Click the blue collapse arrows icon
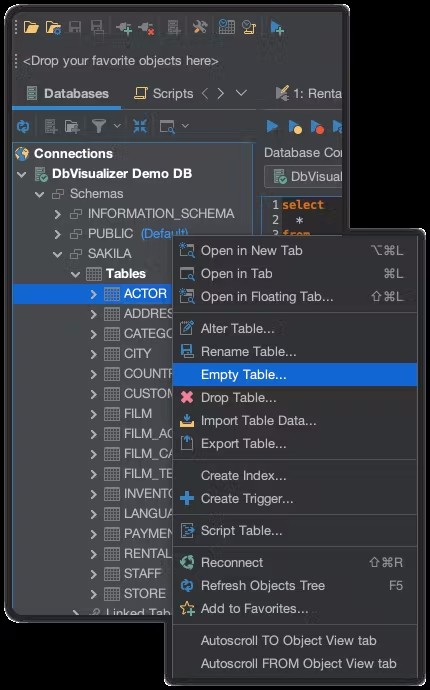The width and height of the screenshot is (430, 690). (140, 126)
